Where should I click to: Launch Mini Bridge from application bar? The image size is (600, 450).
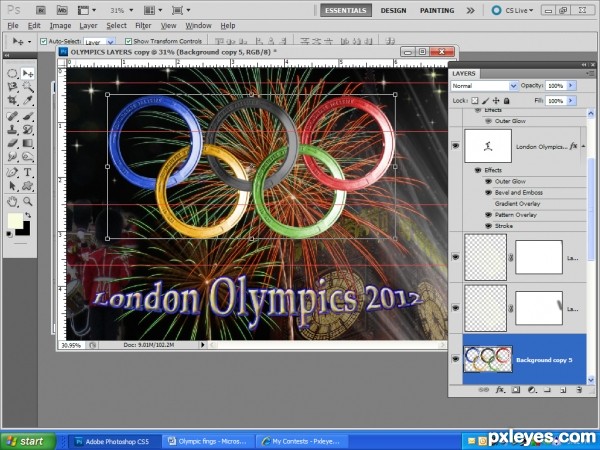62,10
